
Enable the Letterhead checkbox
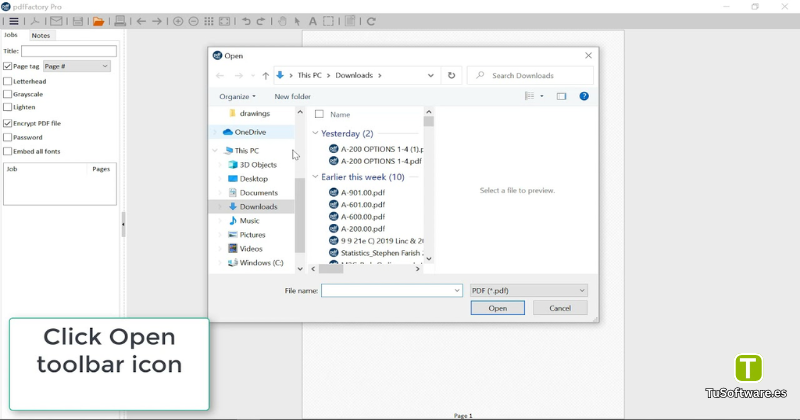[8, 81]
